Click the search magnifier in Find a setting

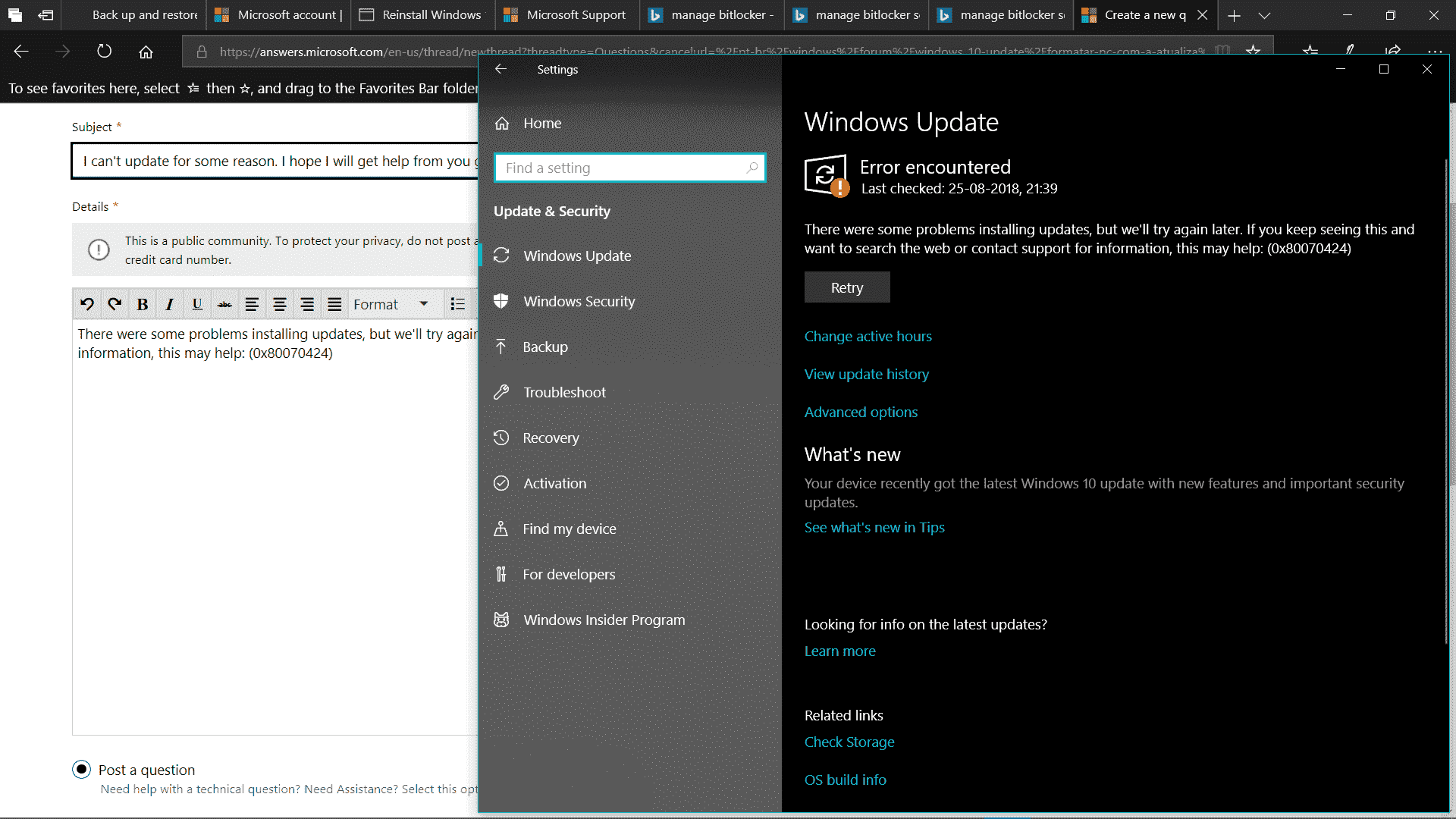[752, 168]
